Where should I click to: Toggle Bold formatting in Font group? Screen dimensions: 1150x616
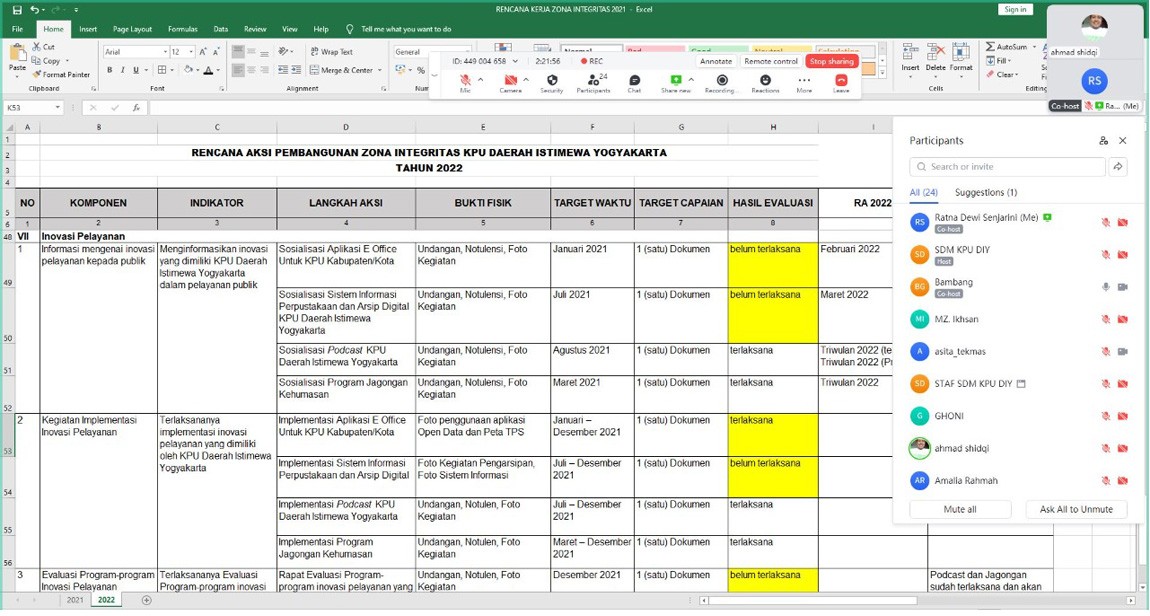(x=110, y=70)
